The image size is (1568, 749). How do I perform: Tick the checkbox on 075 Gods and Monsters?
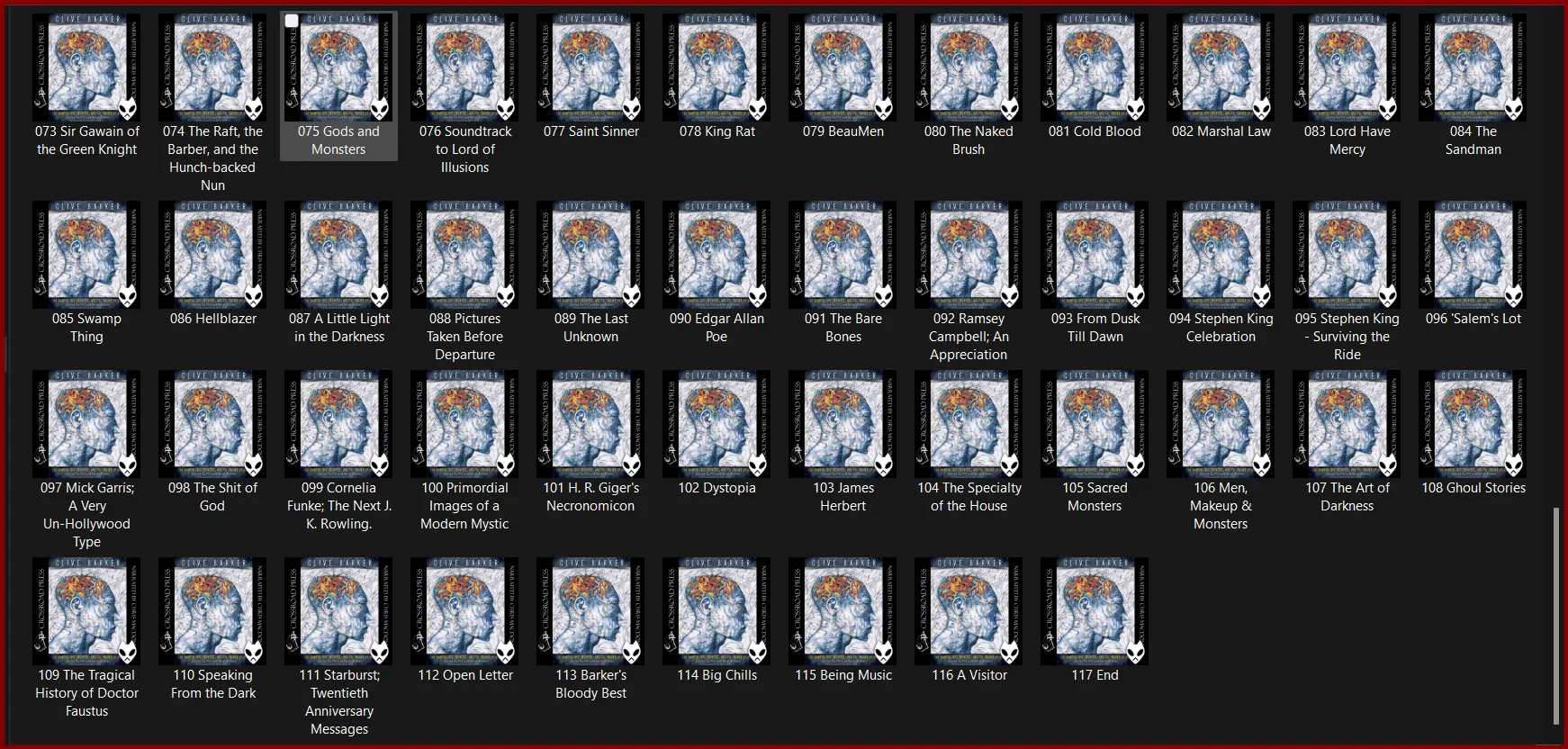292,21
